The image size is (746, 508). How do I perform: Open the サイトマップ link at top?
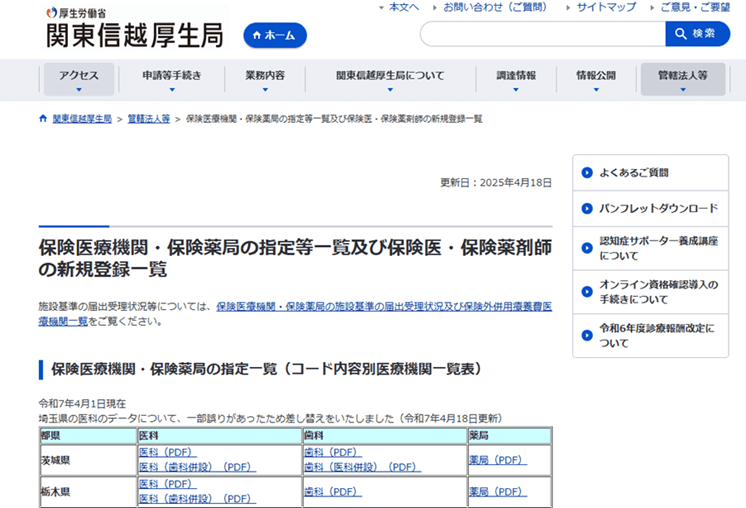coord(606,7)
